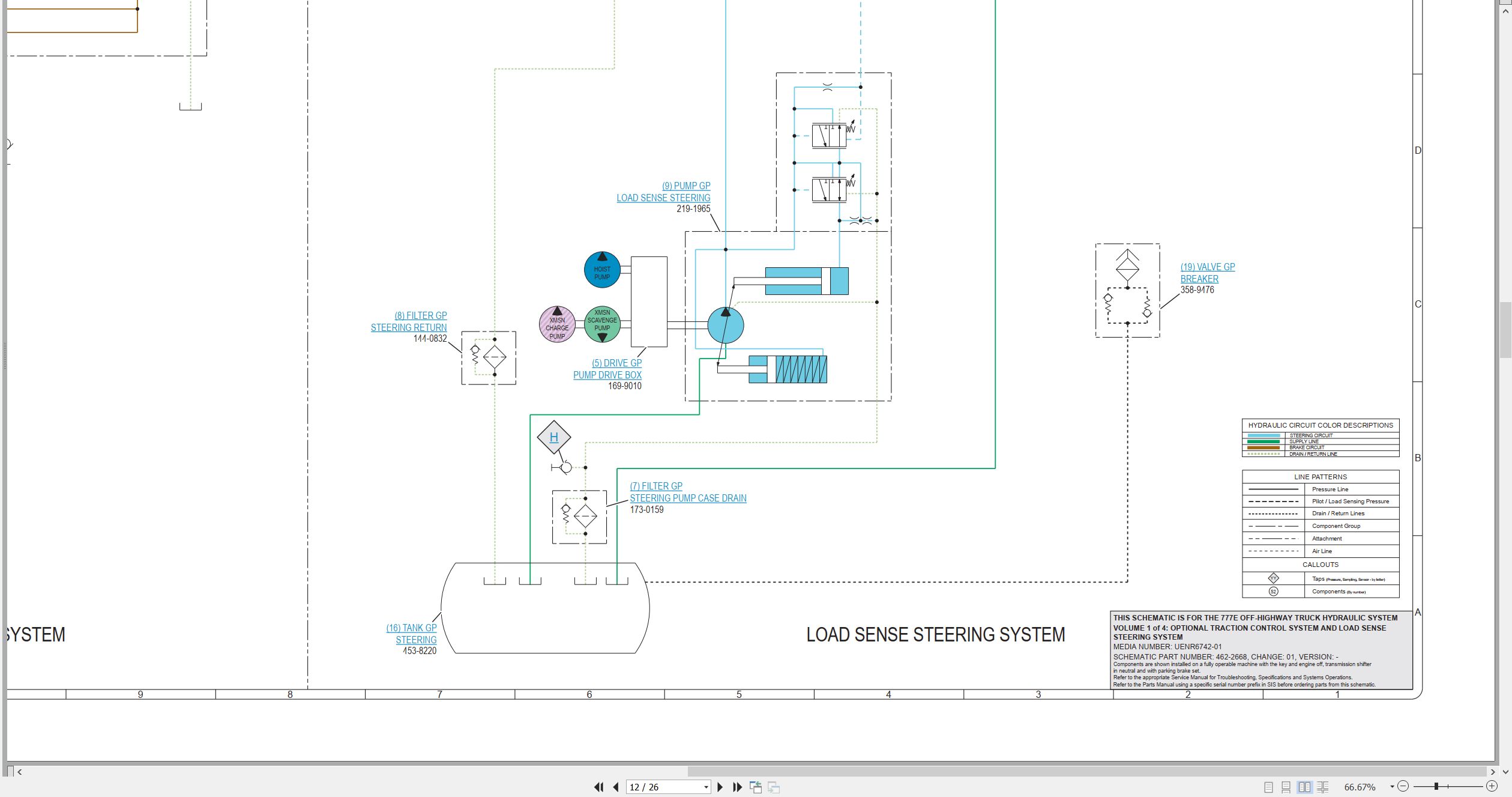The width and height of the screenshot is (1512, 797).
Task: Click the zoom level slider handle
Action: (1436, 786)
